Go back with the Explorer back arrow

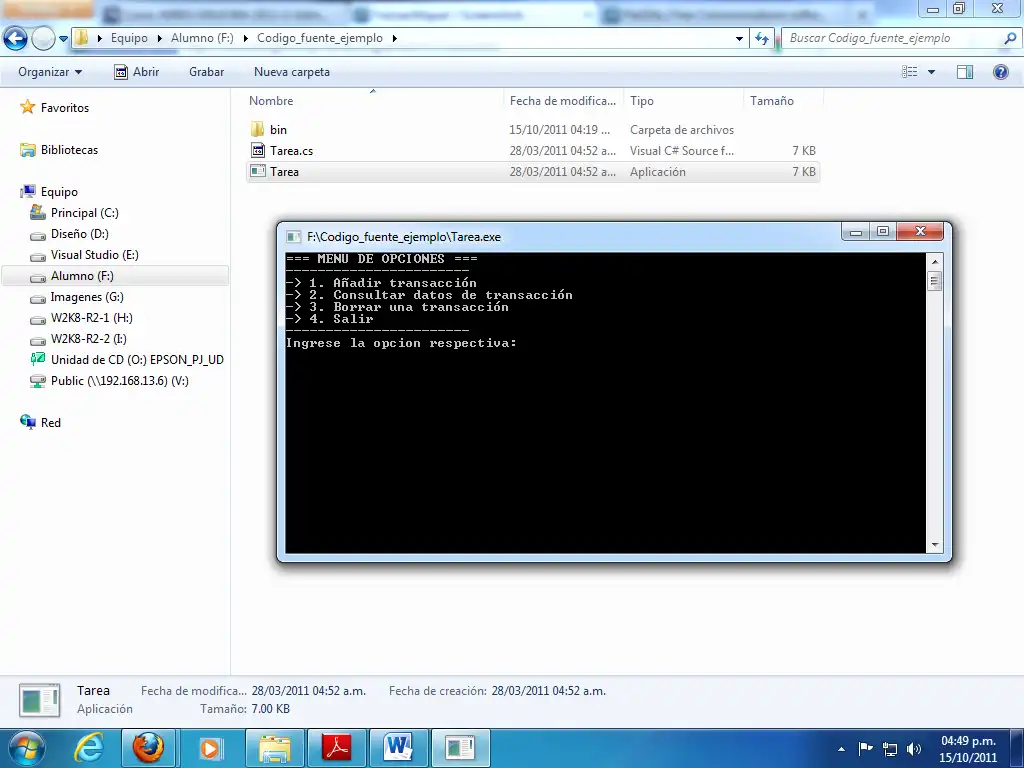click(16, 39)
